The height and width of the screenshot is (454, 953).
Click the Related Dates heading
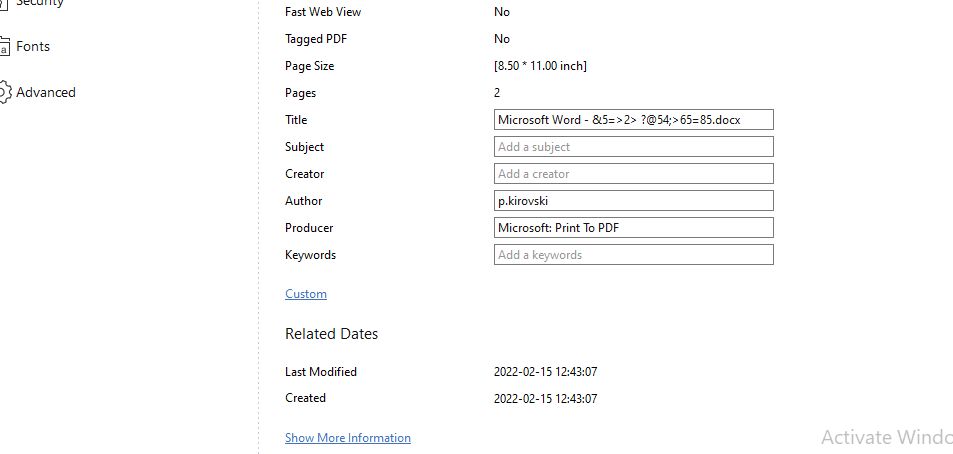click(332, 334)
